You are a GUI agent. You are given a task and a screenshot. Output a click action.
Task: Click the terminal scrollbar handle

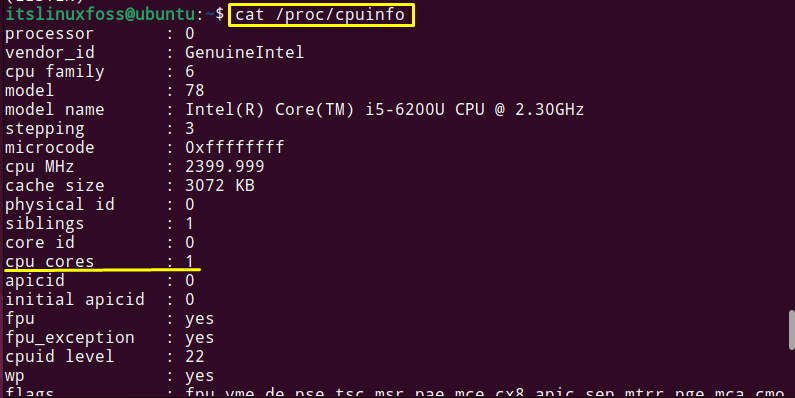pyautogui.click(x=791, y=330)
